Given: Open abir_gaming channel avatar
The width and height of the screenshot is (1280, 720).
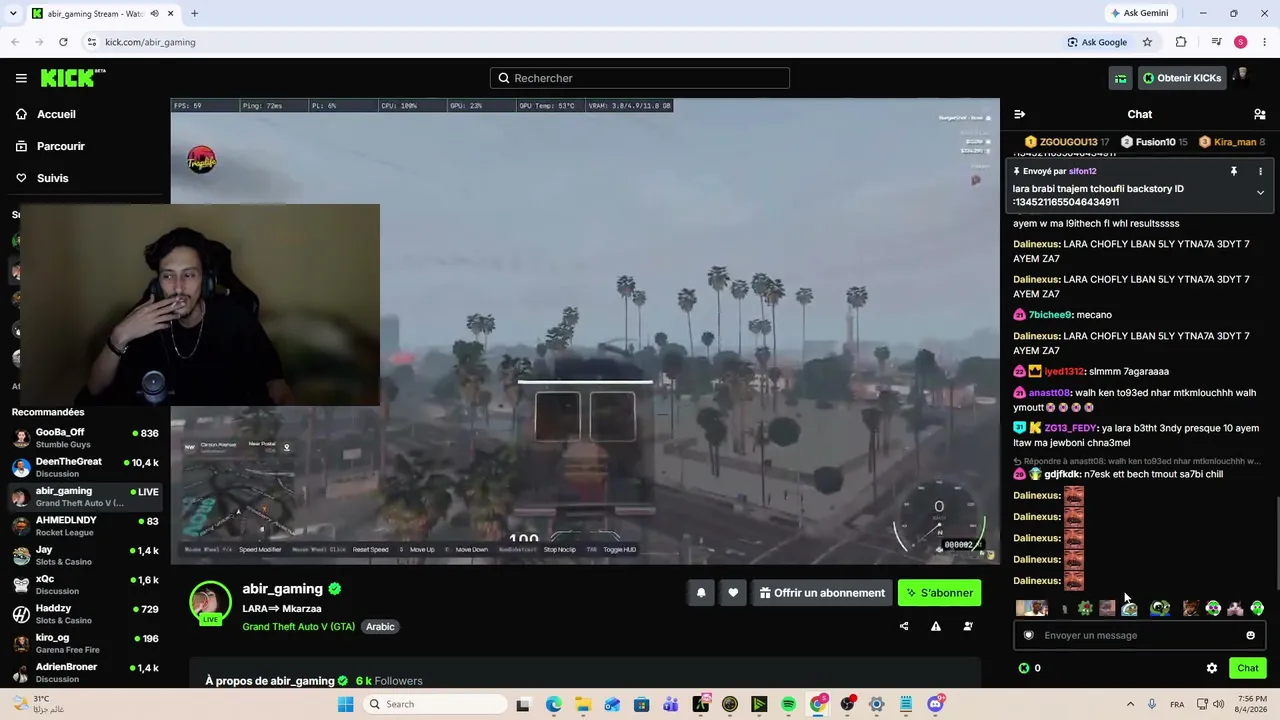Looking at the screenshot, I should pos(210,602).
